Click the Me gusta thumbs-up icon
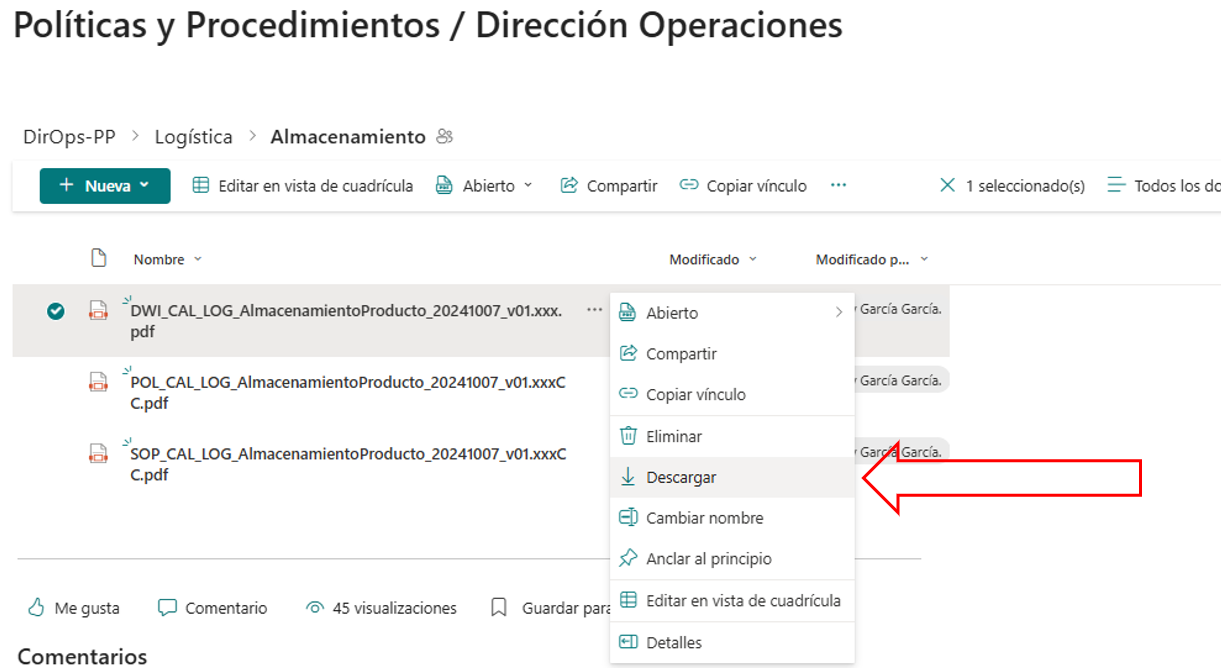The height and width of the screenshot is (668, 1221). click(x=36, y=608)
